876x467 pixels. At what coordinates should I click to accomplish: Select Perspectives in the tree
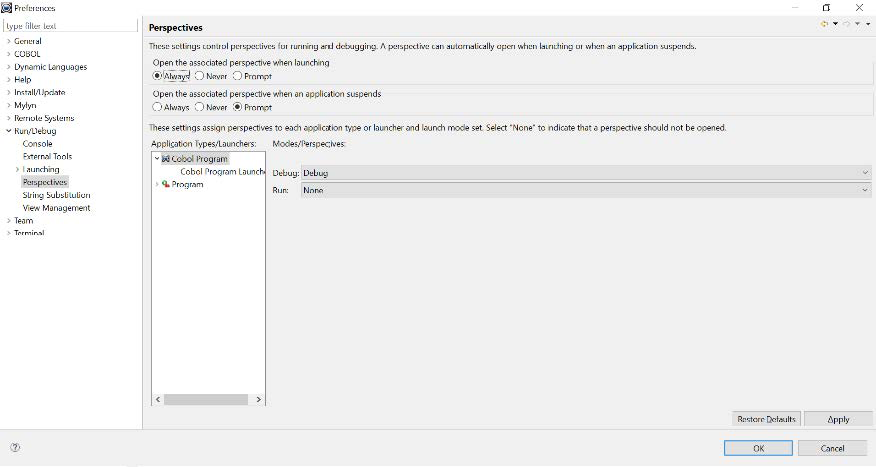[45, 182]
